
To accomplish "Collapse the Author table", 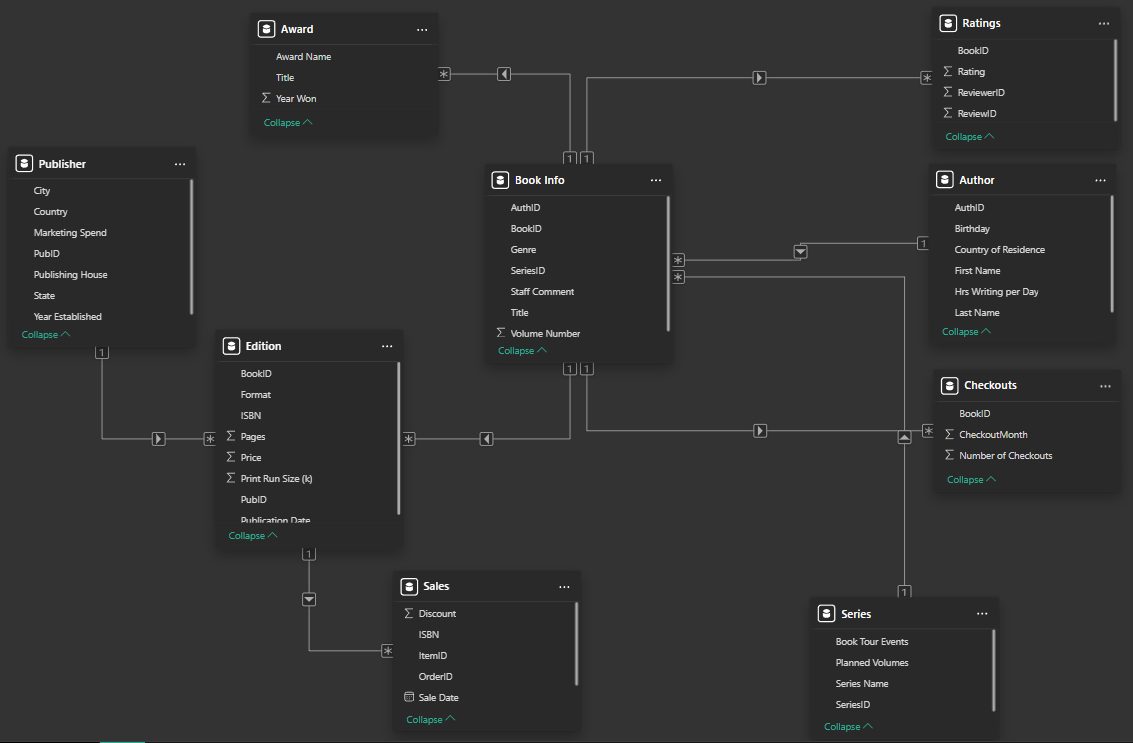I will [x=966, y=332].
